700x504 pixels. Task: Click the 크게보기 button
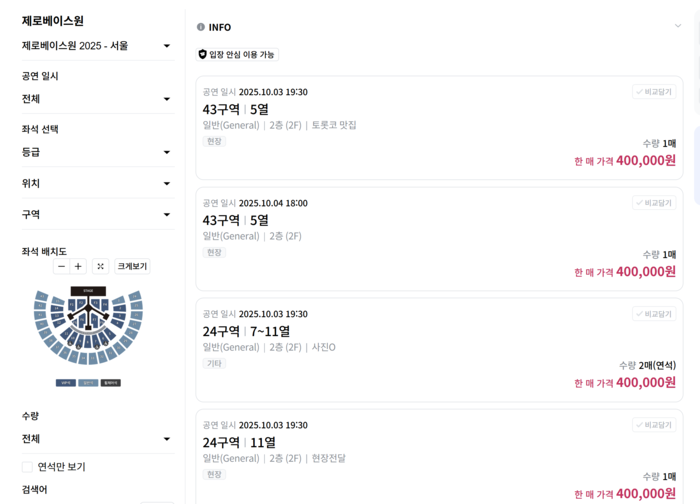point(132,266)
